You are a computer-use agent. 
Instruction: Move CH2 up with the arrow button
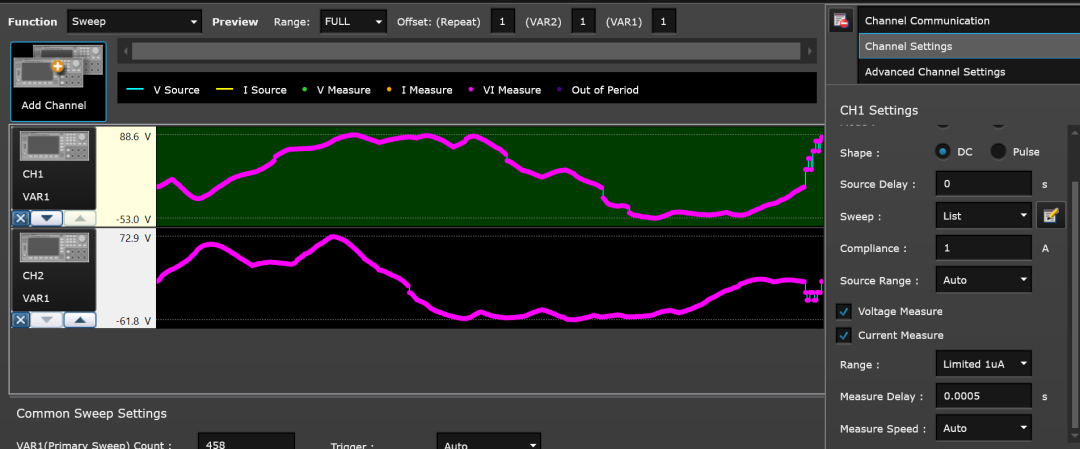(82, 320)
